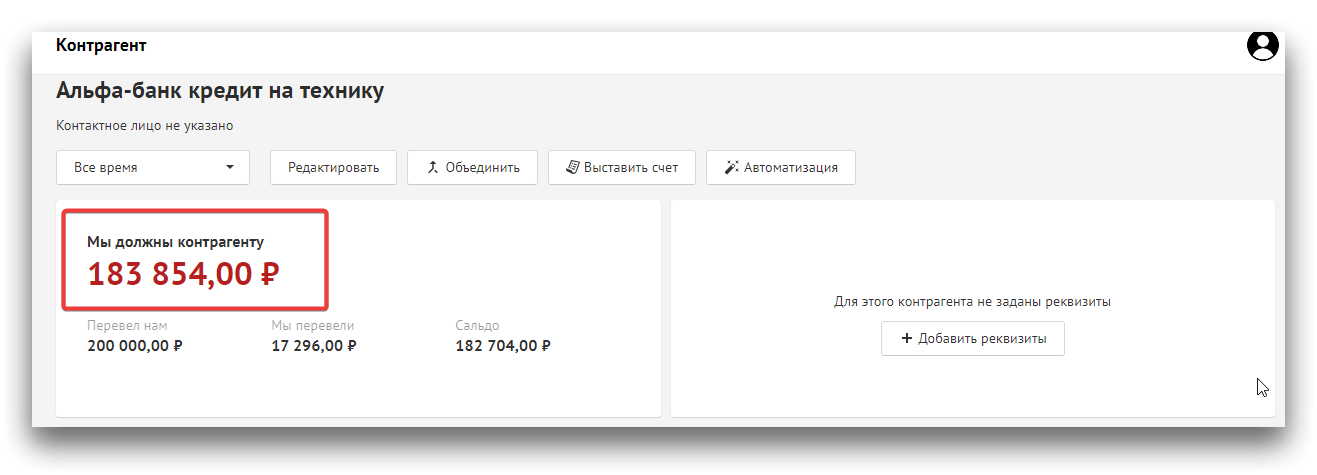Click the magic wand Автоматизация icon
This screenshot has width=1317, height=475.
click(731, 167)
